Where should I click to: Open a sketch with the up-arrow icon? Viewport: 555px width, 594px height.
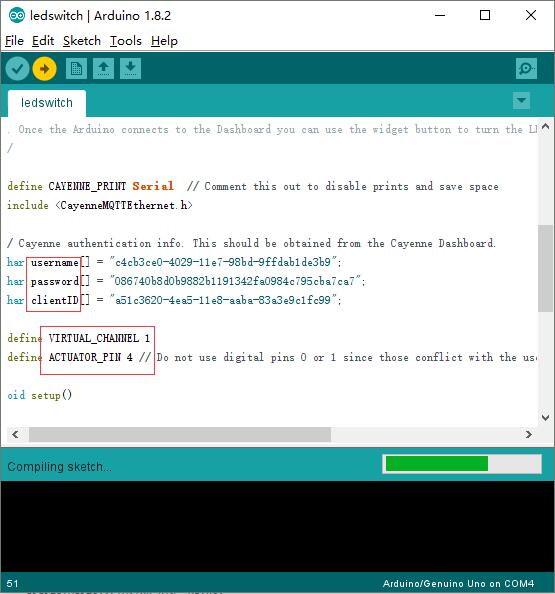[x=103, y=69]
